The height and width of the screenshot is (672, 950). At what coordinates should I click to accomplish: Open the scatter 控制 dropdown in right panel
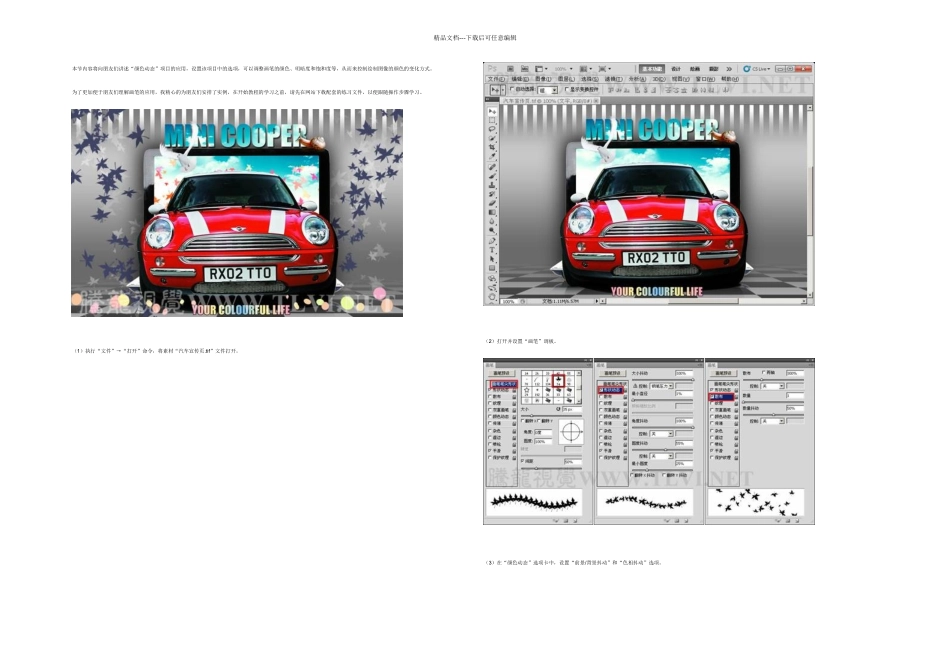pyautogui.click(x=773, y=386)
